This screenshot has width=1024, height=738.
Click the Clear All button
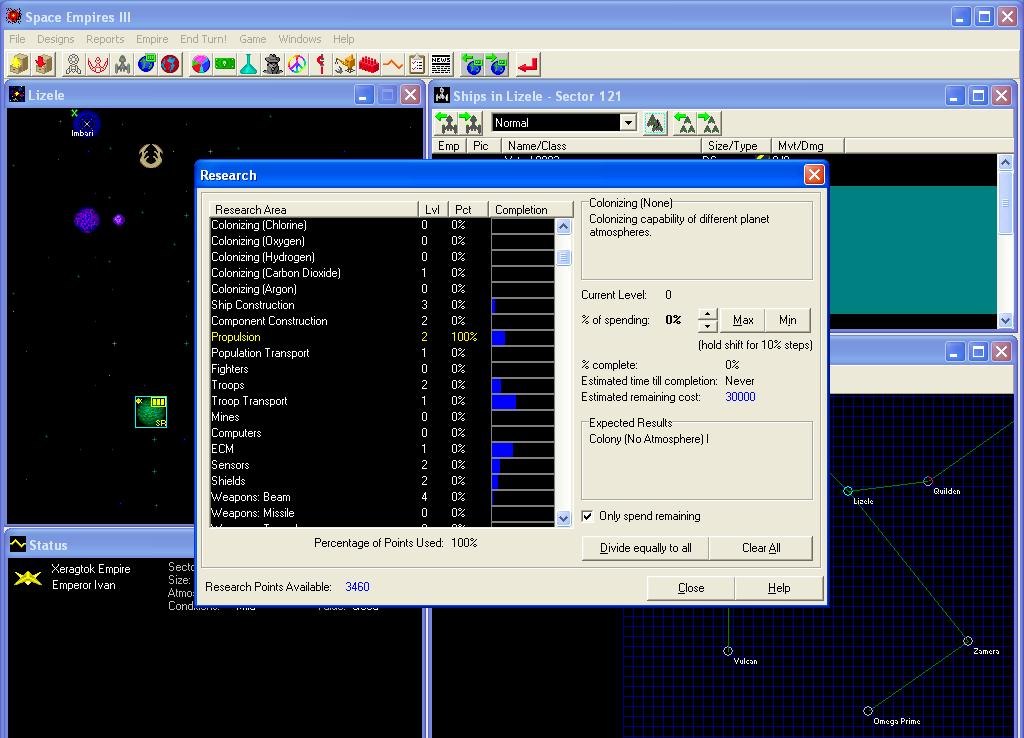click(x=761, y=548)
